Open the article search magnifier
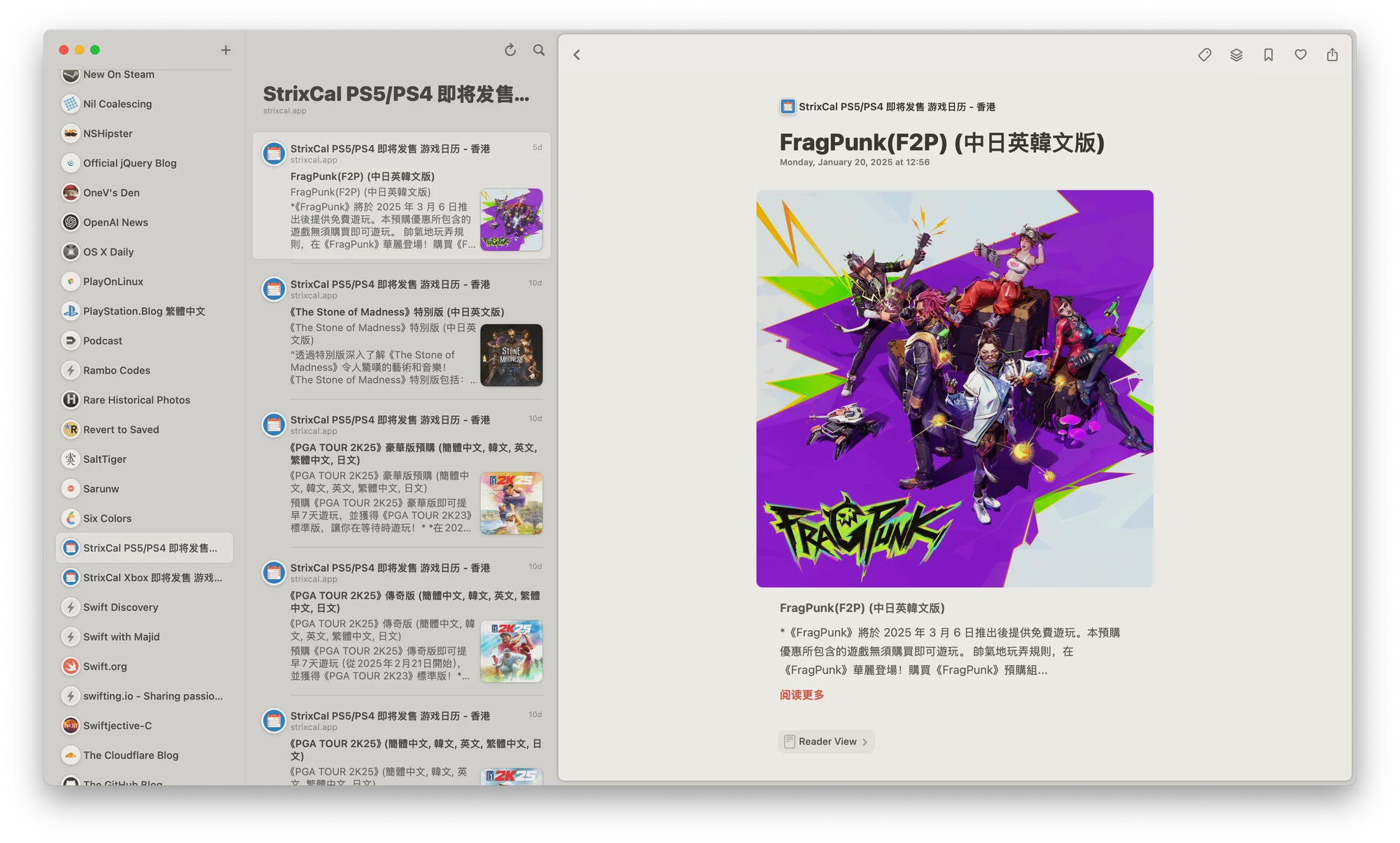 pos(539,50)
